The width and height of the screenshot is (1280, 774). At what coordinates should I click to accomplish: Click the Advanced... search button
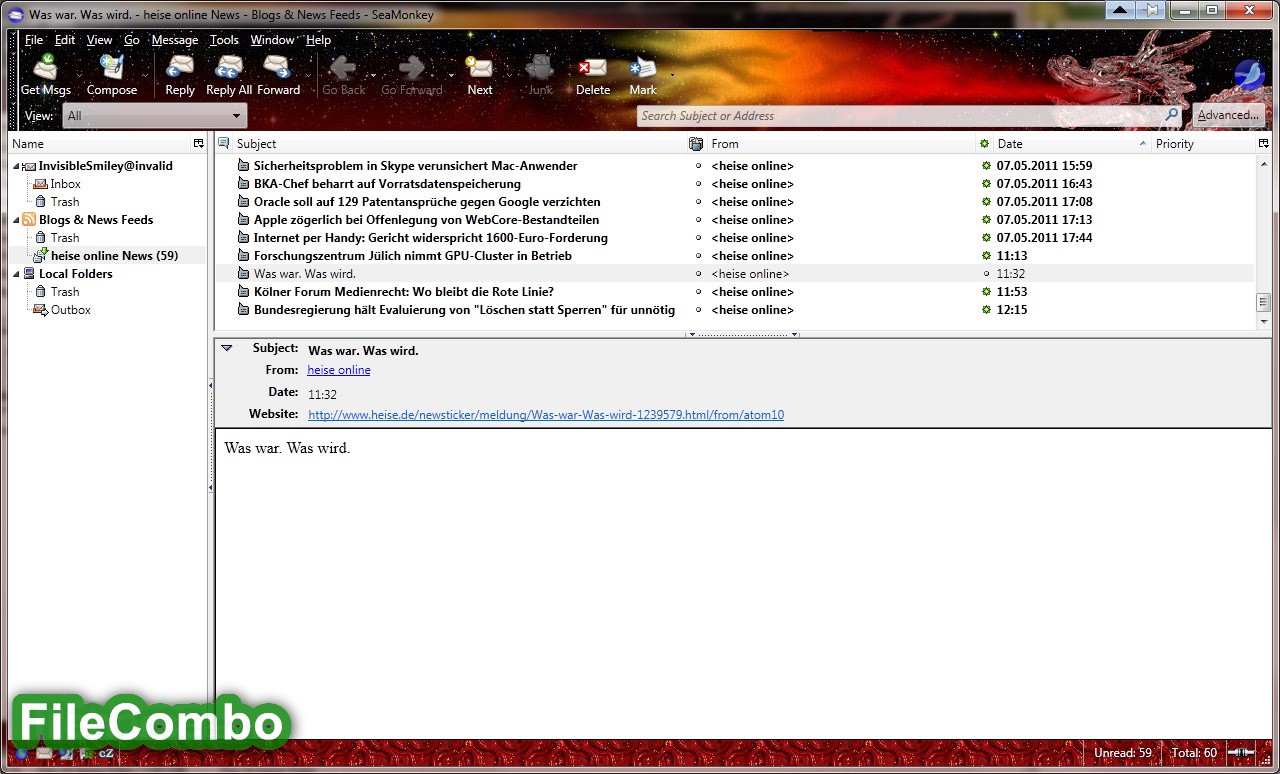(x=1228, y=115)
